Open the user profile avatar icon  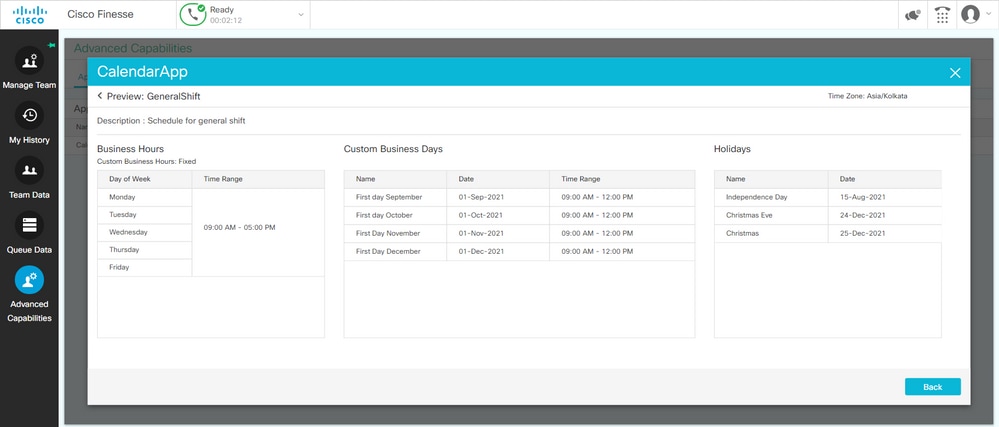(x=970, y=14)
